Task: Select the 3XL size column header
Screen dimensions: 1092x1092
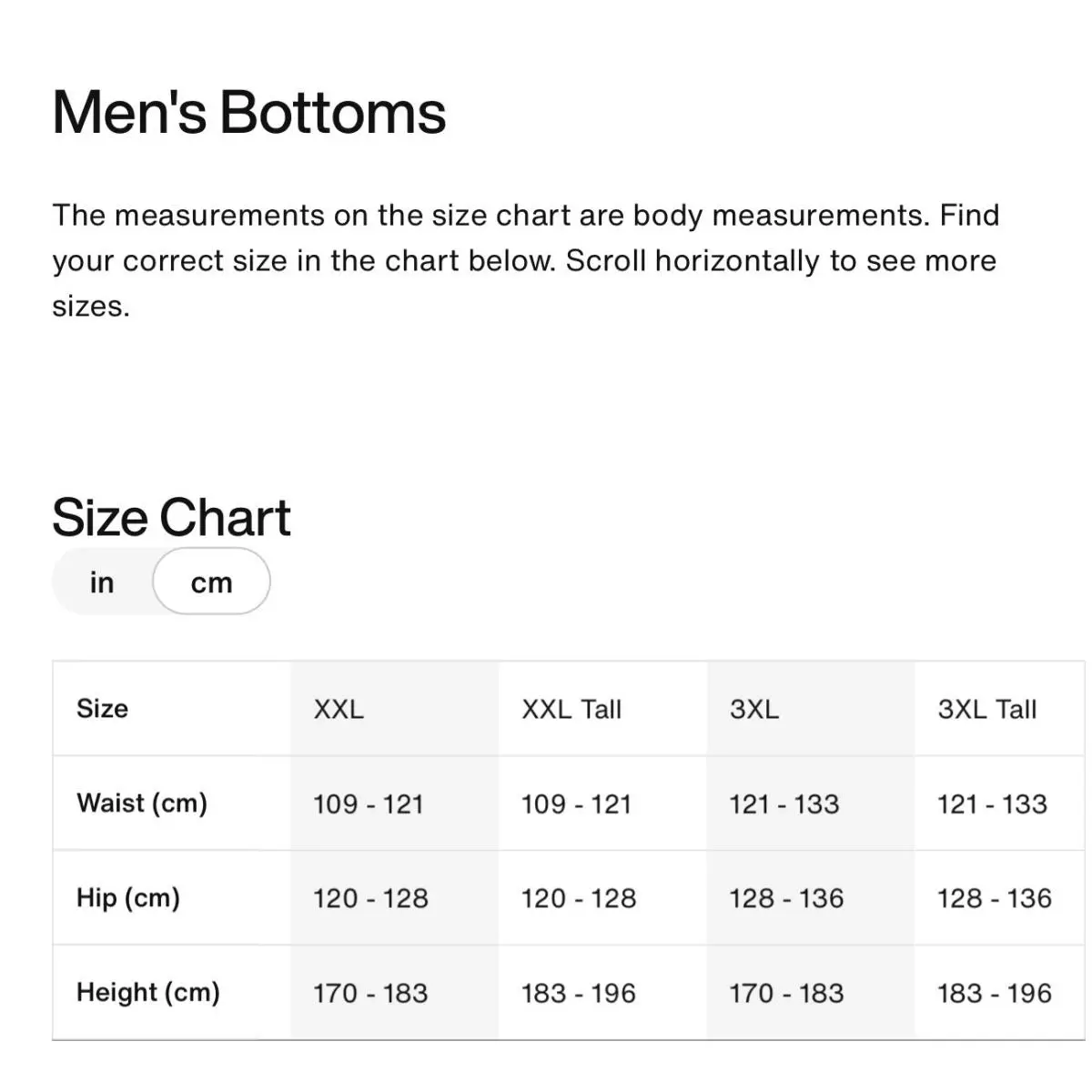Action: coord(754,709)
